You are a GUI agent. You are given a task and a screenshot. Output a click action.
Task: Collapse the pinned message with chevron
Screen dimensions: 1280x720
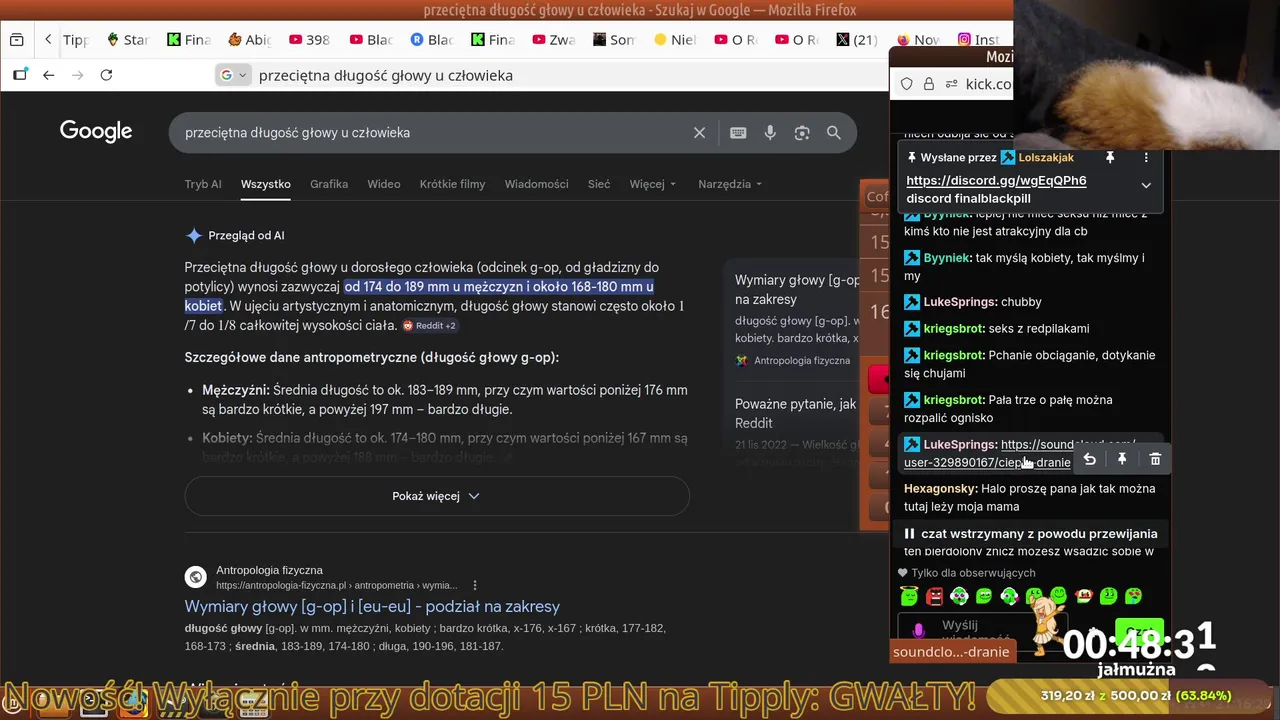point(1146,185)
